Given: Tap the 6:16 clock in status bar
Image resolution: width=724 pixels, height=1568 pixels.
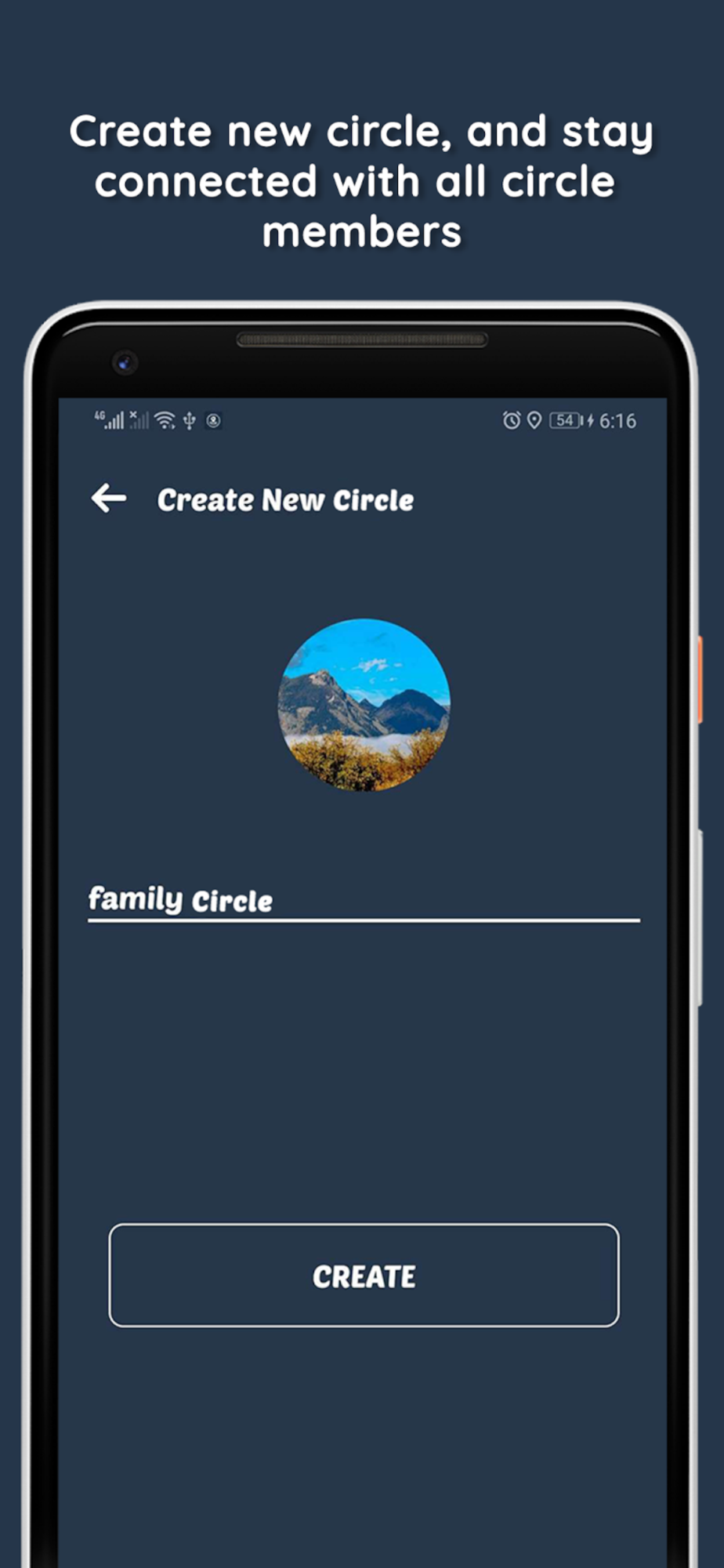Looking at the screenshot, I should tap(617, 421).
